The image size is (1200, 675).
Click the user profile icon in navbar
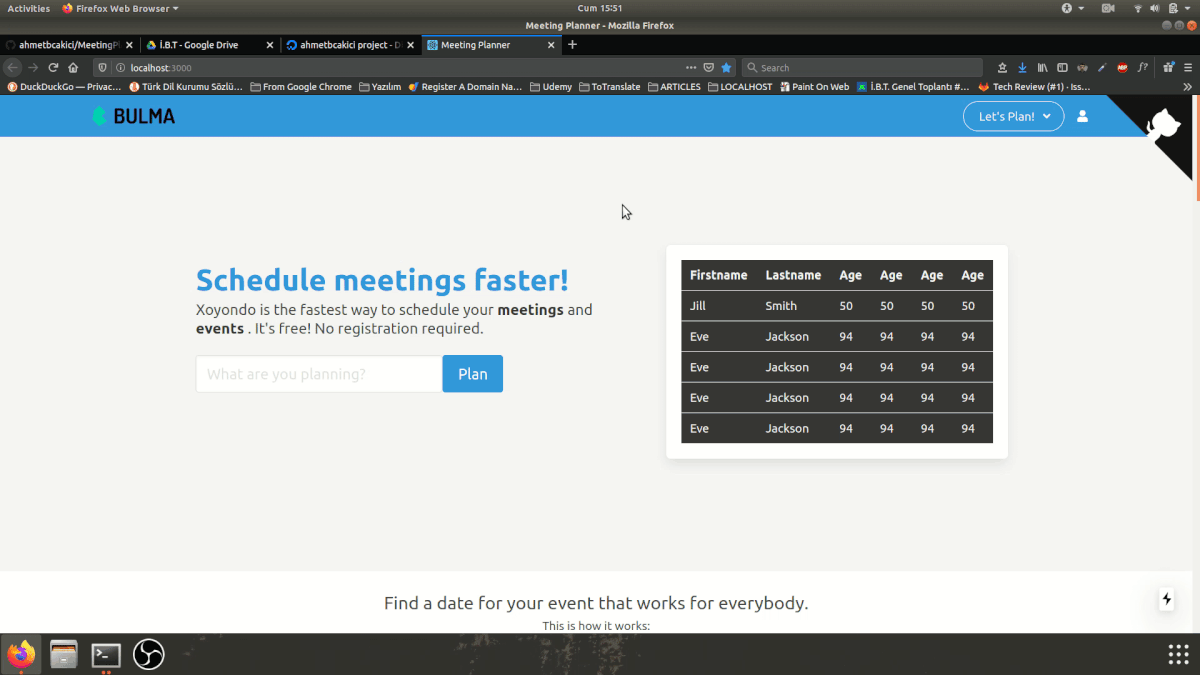pyautogui.click(x=1082, y=116)
